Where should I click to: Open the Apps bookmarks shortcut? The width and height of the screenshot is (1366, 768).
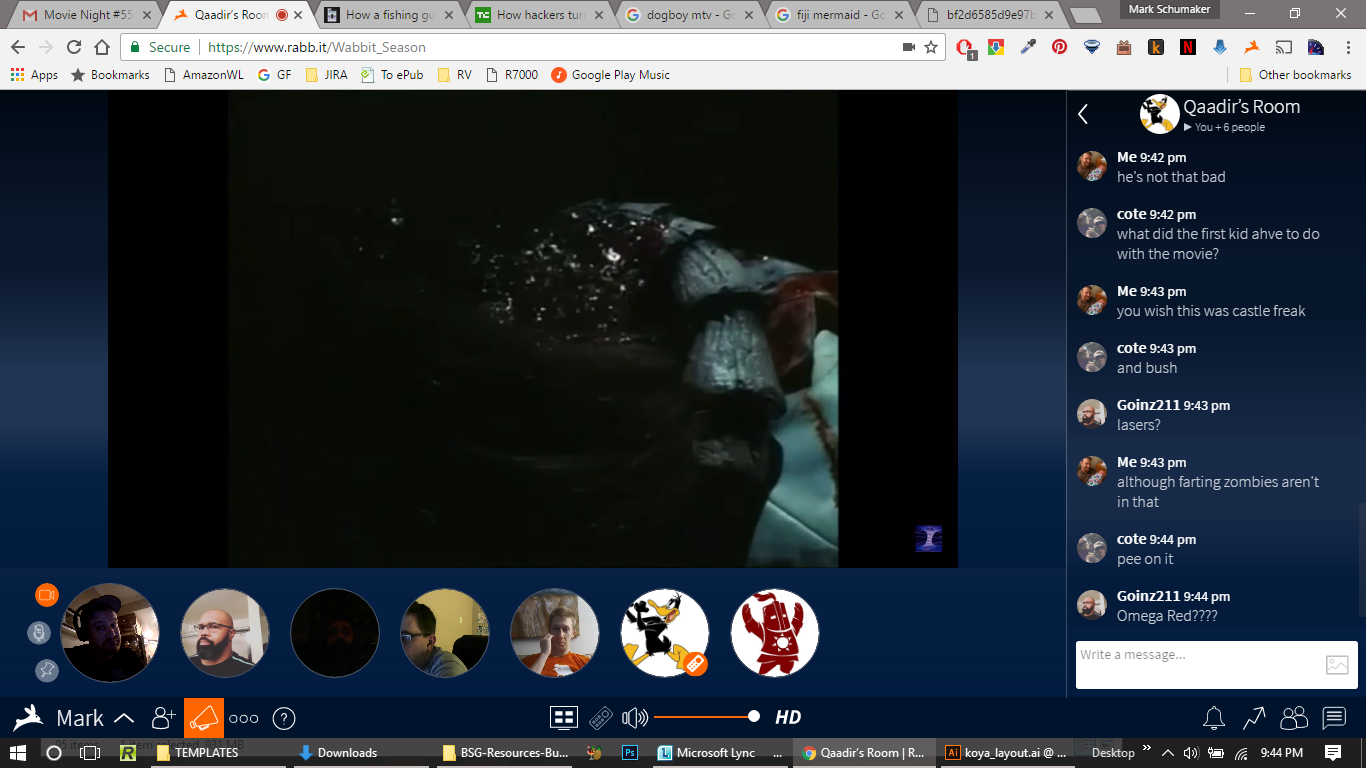tap(34, 75)
